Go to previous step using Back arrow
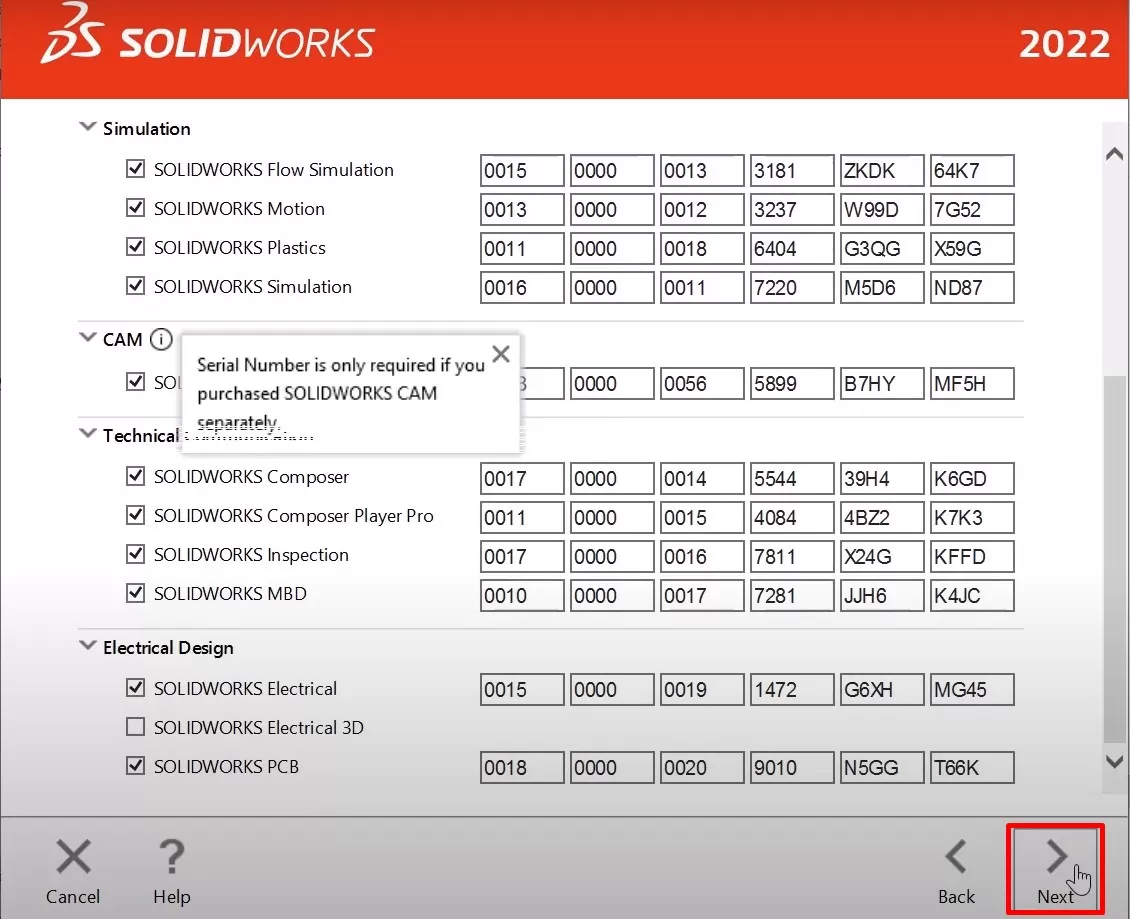Viewport: 1130px width, 919px height. [x=956, y=859]
